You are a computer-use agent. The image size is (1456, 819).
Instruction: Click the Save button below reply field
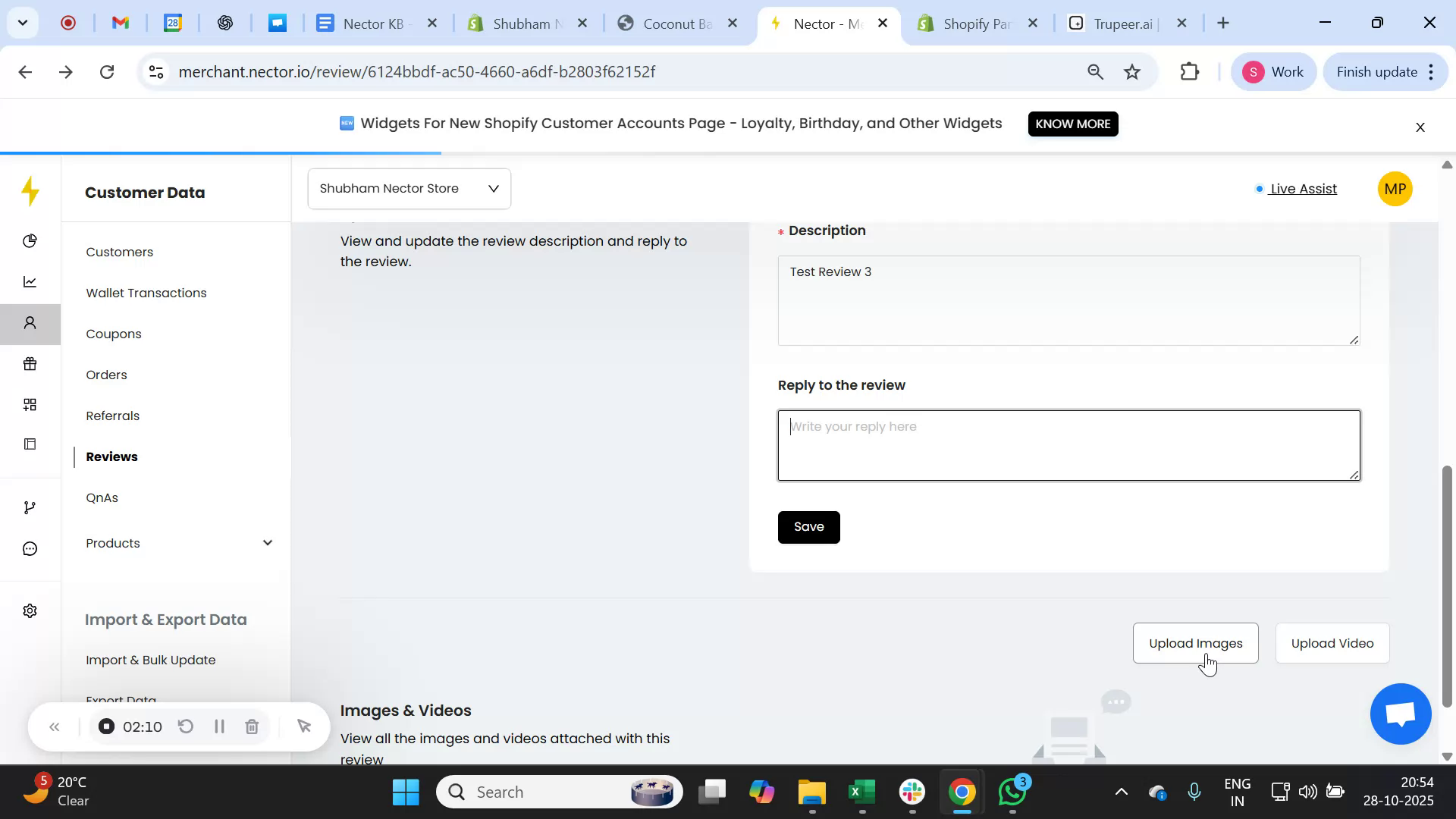point(808,526)
